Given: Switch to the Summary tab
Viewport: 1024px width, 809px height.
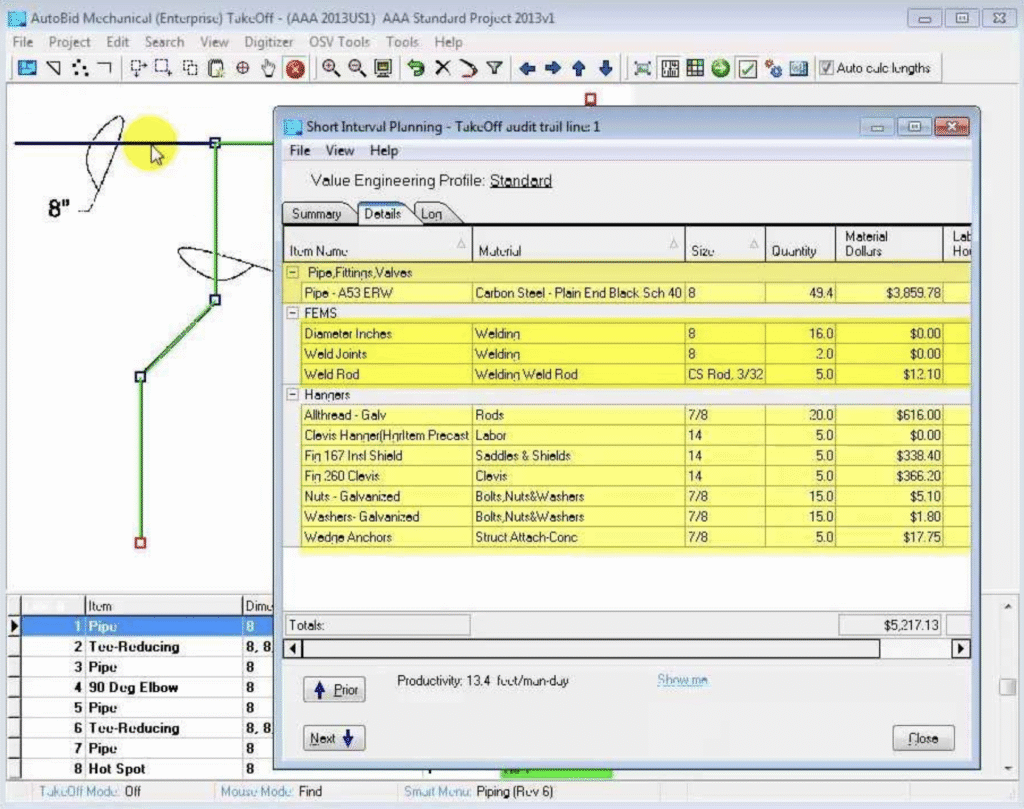Looking at the screenshot, I should click(317, 214).
